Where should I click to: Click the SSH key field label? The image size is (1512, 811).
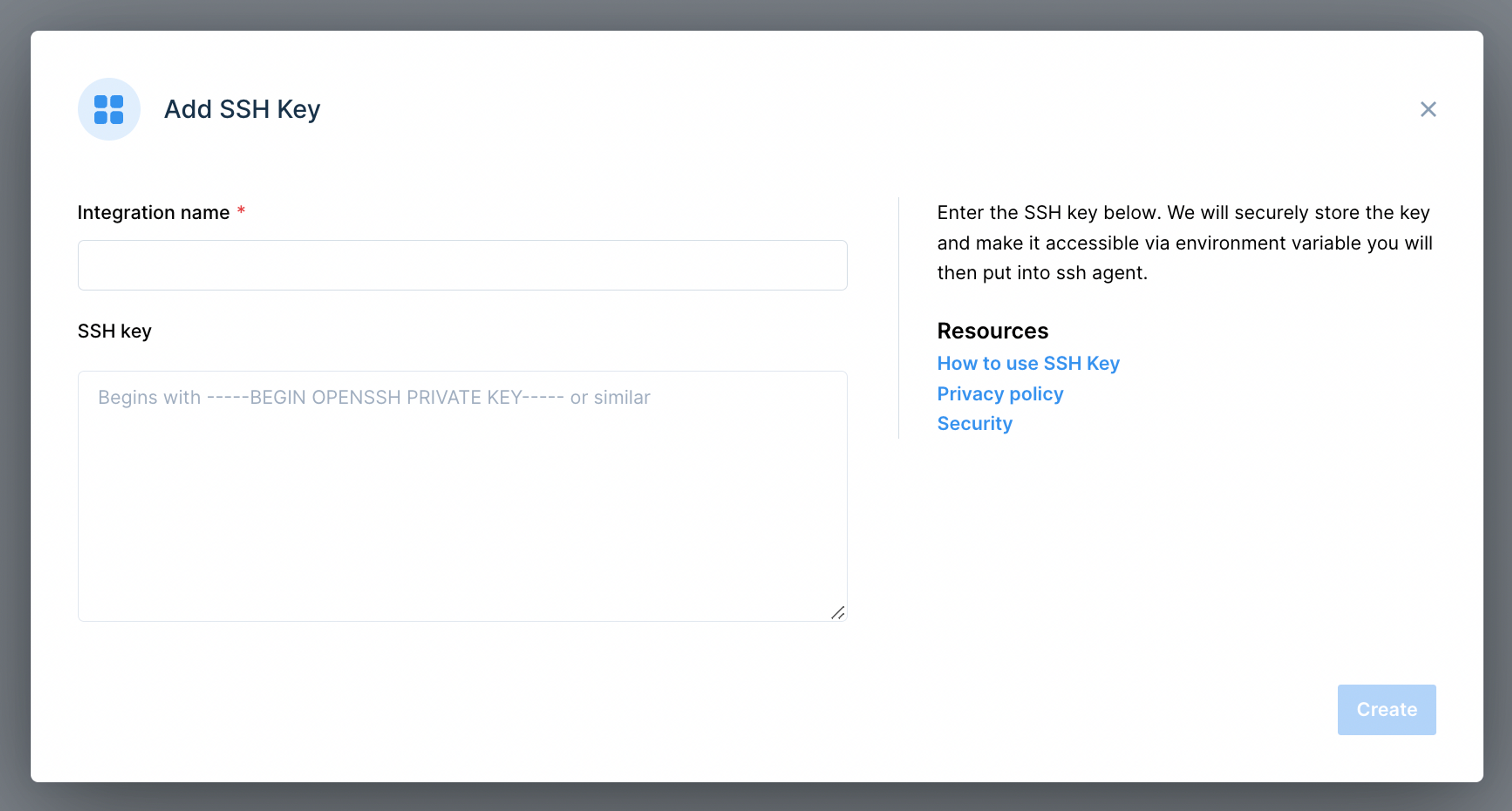tap(115, 331)
